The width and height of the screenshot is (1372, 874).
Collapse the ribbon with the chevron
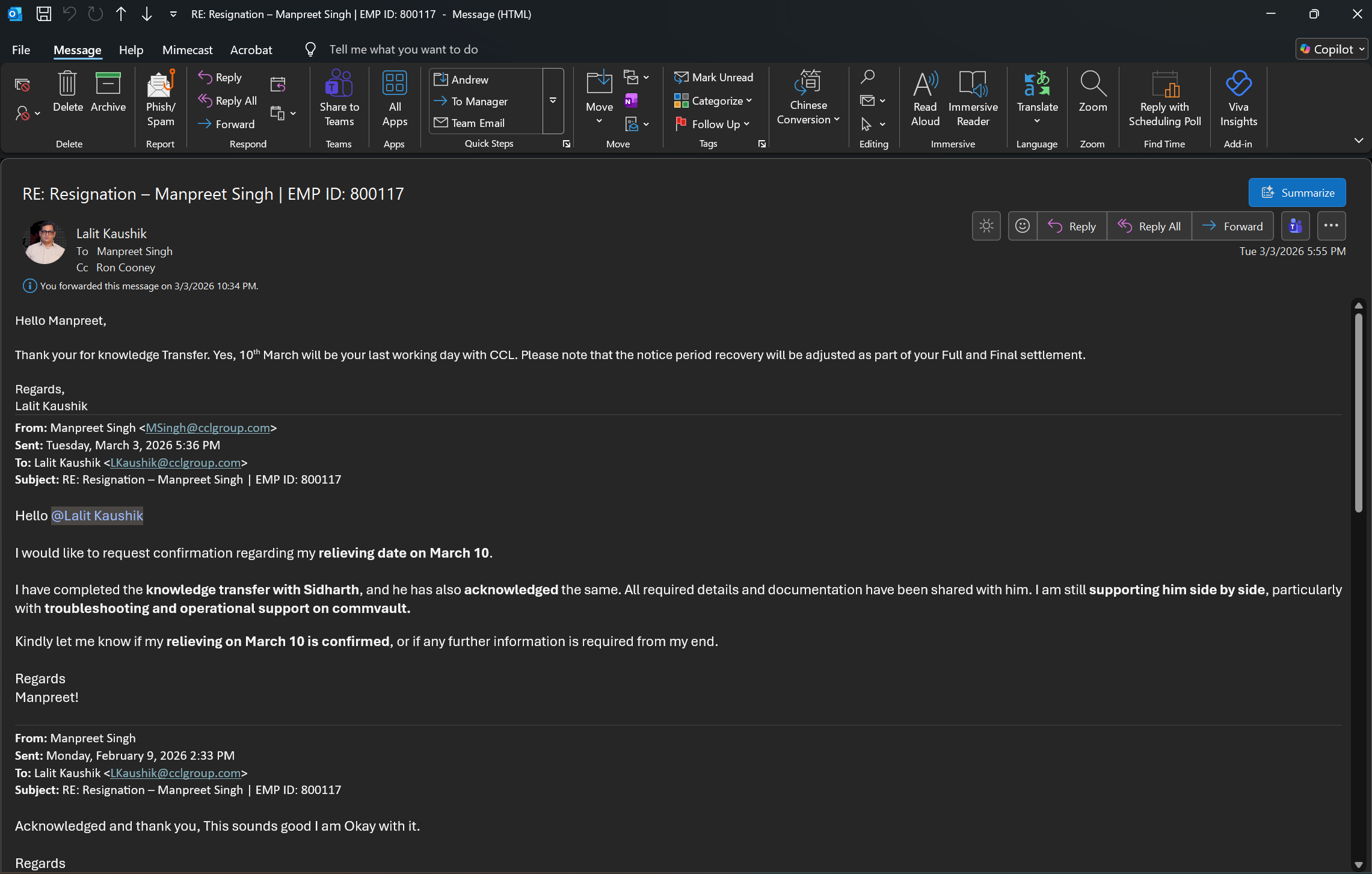pos(1358,141)
